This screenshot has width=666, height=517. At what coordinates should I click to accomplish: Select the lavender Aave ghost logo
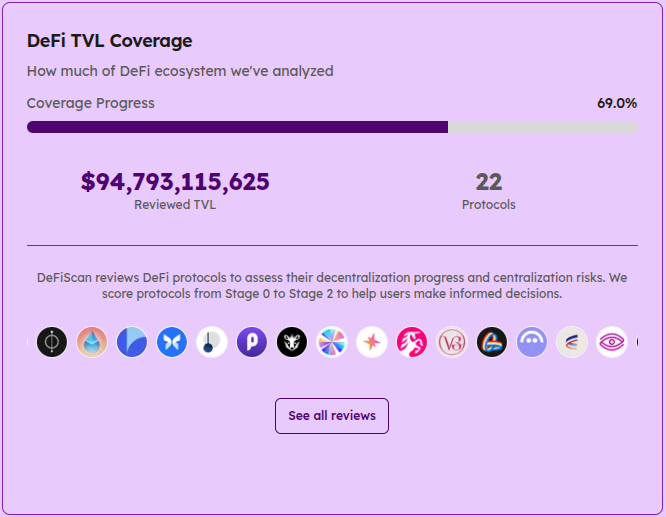click(532, 342)
